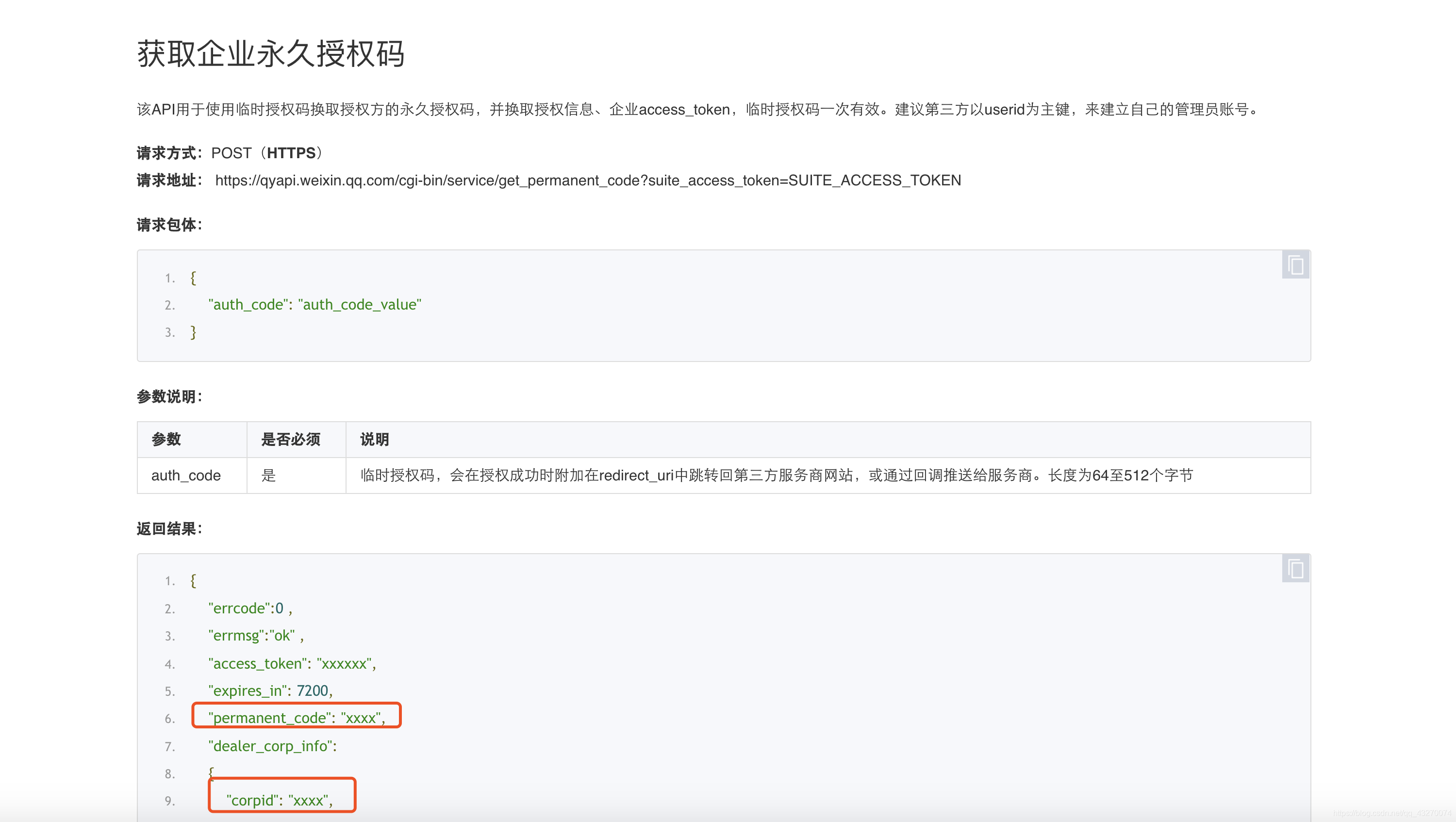1456x822 pixels.
Task: Click the errcode line in the return result
Action: [x=249, y=608]
